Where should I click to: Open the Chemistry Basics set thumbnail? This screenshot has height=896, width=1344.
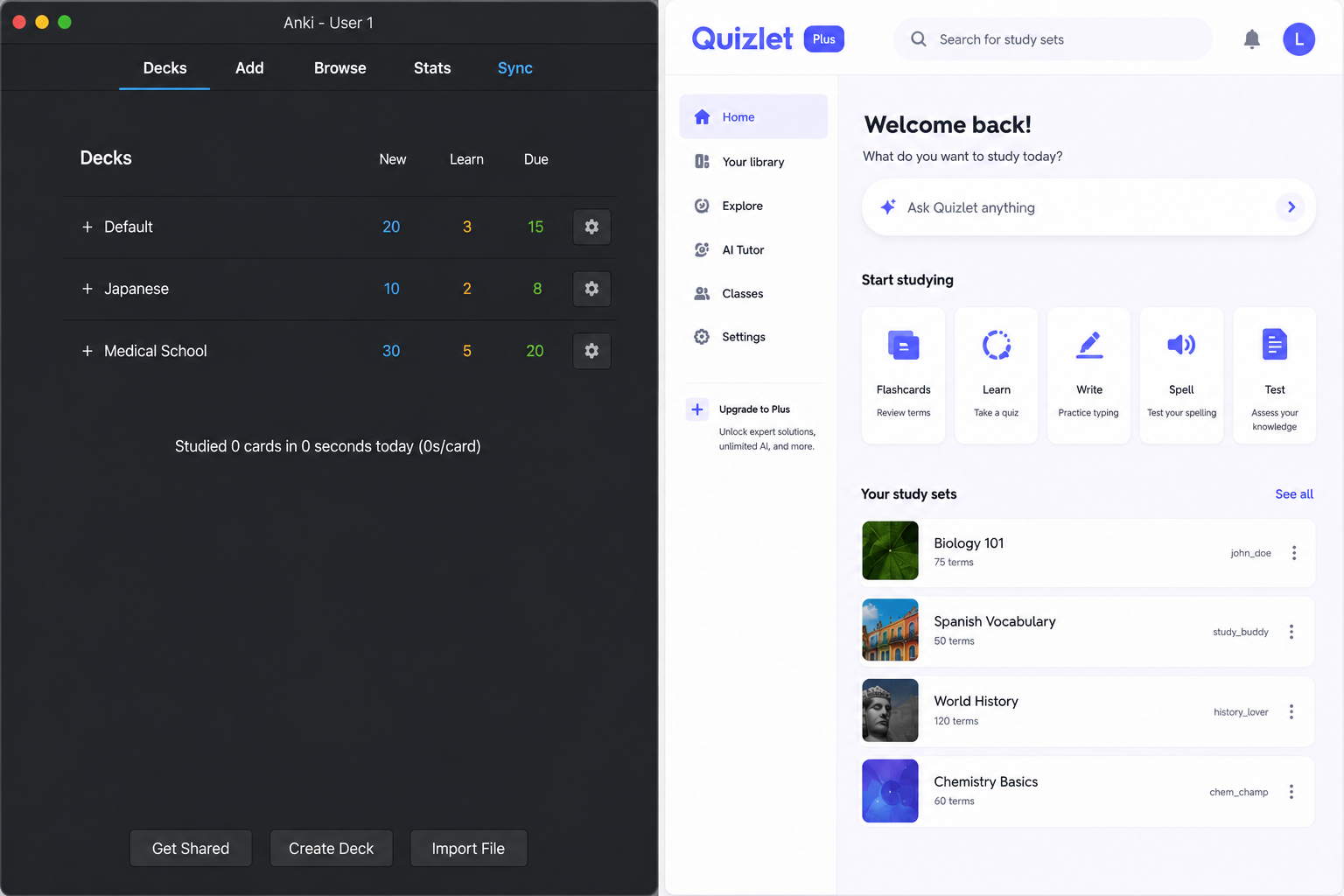pos(890,791)
